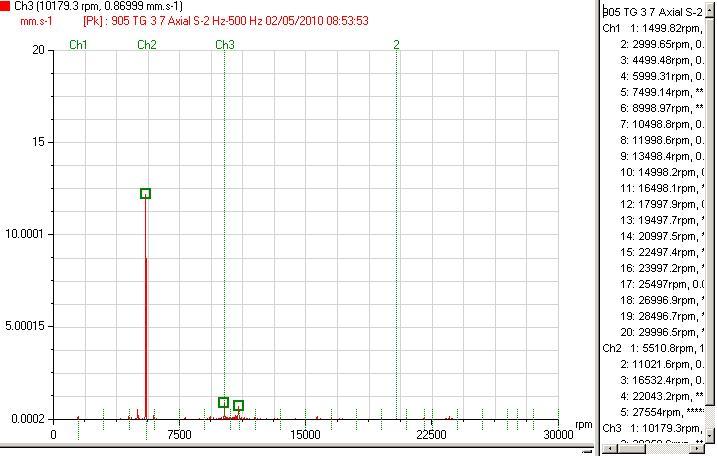The height and width of the screenshot is (456, 717).
Task: Select list row '16: 23997.2rpm'
Action: (x=662, y=268)
